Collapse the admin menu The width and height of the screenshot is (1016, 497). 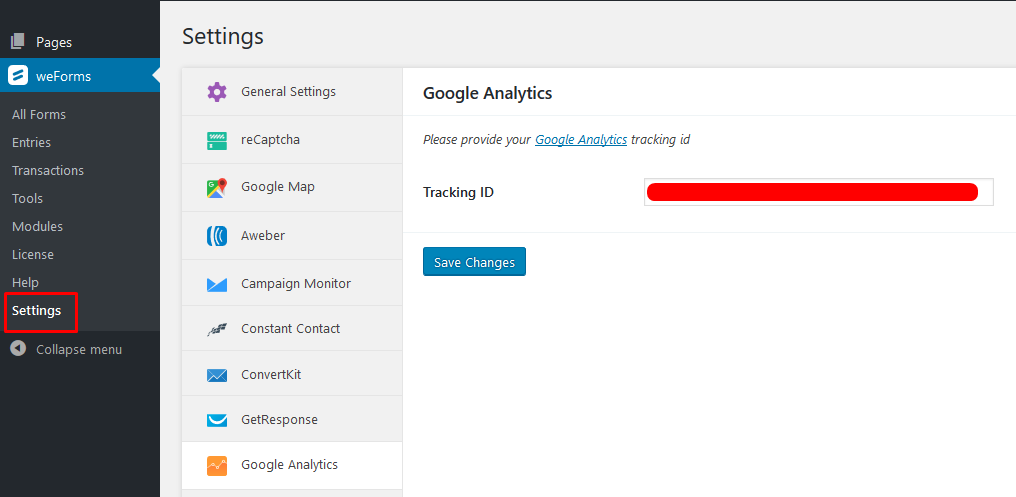pos(66,349)
